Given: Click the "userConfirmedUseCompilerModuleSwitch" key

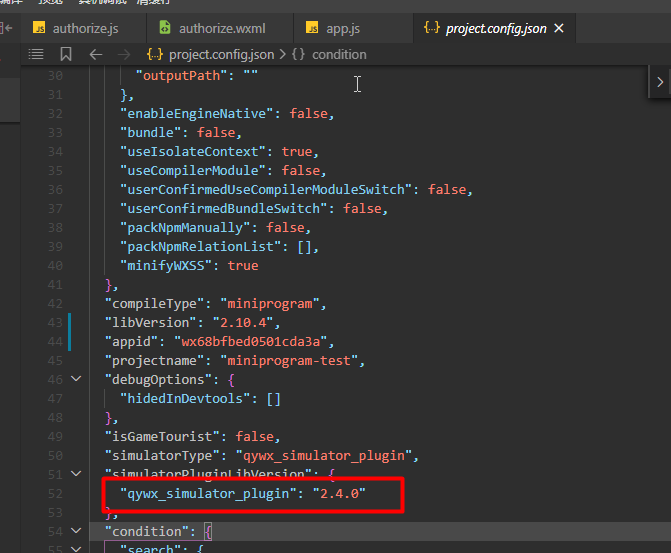Looking at the screenshot, I should click(x=266, y=189).
